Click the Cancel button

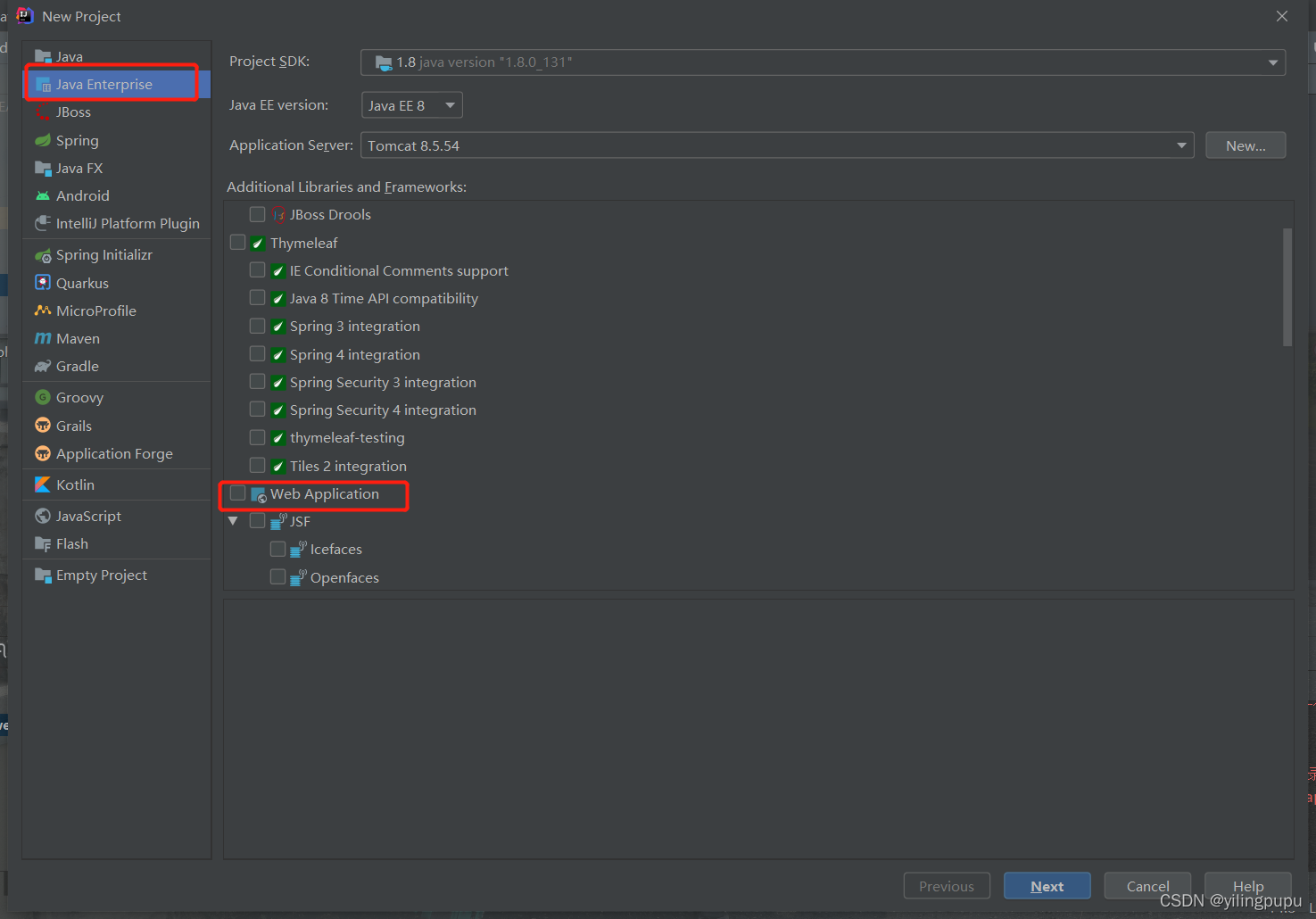click(x=1147, y=886)
